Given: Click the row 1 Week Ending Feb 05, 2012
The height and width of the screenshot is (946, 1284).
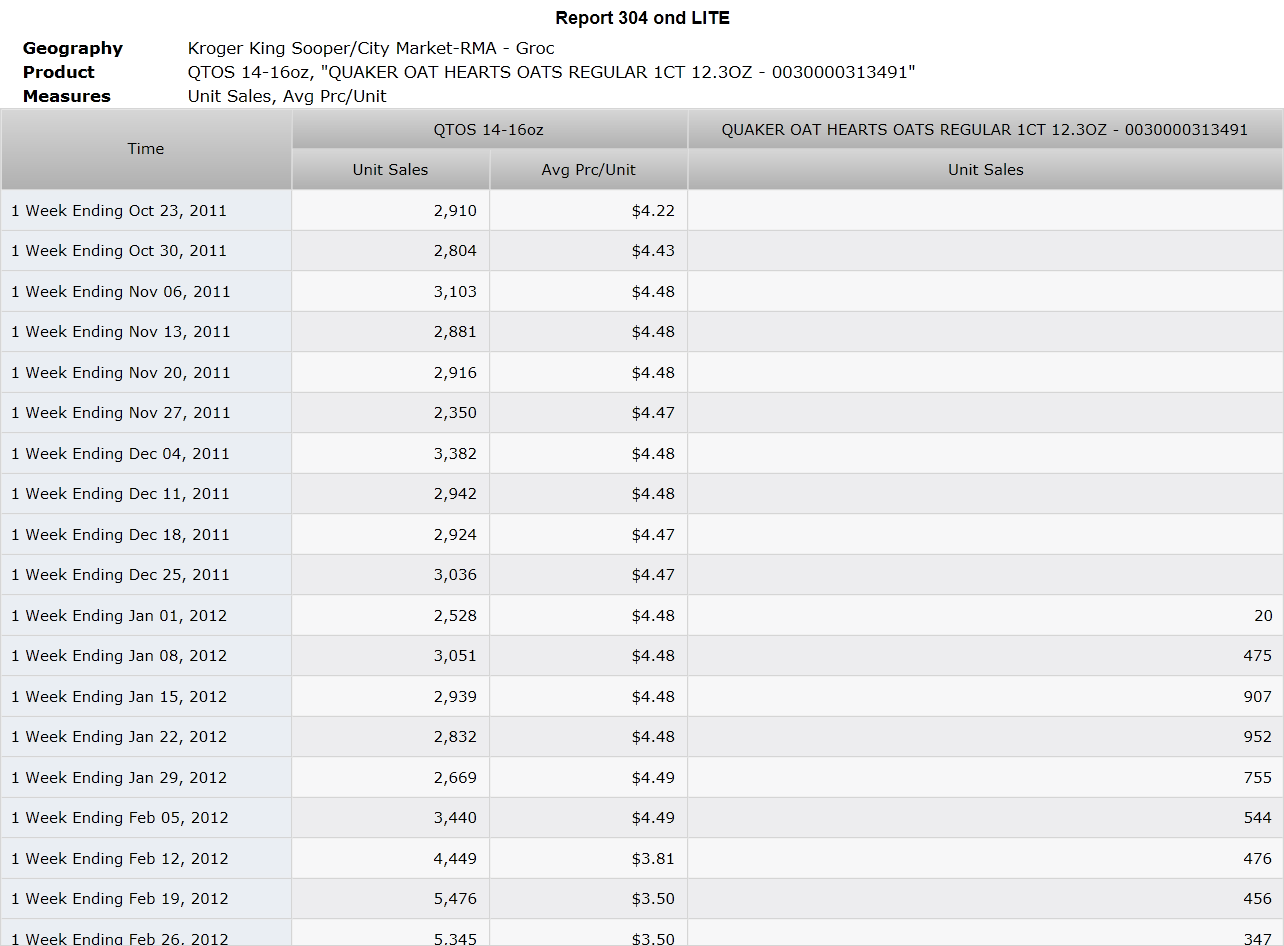Looking at the screenshot, I should click(642, 818).
